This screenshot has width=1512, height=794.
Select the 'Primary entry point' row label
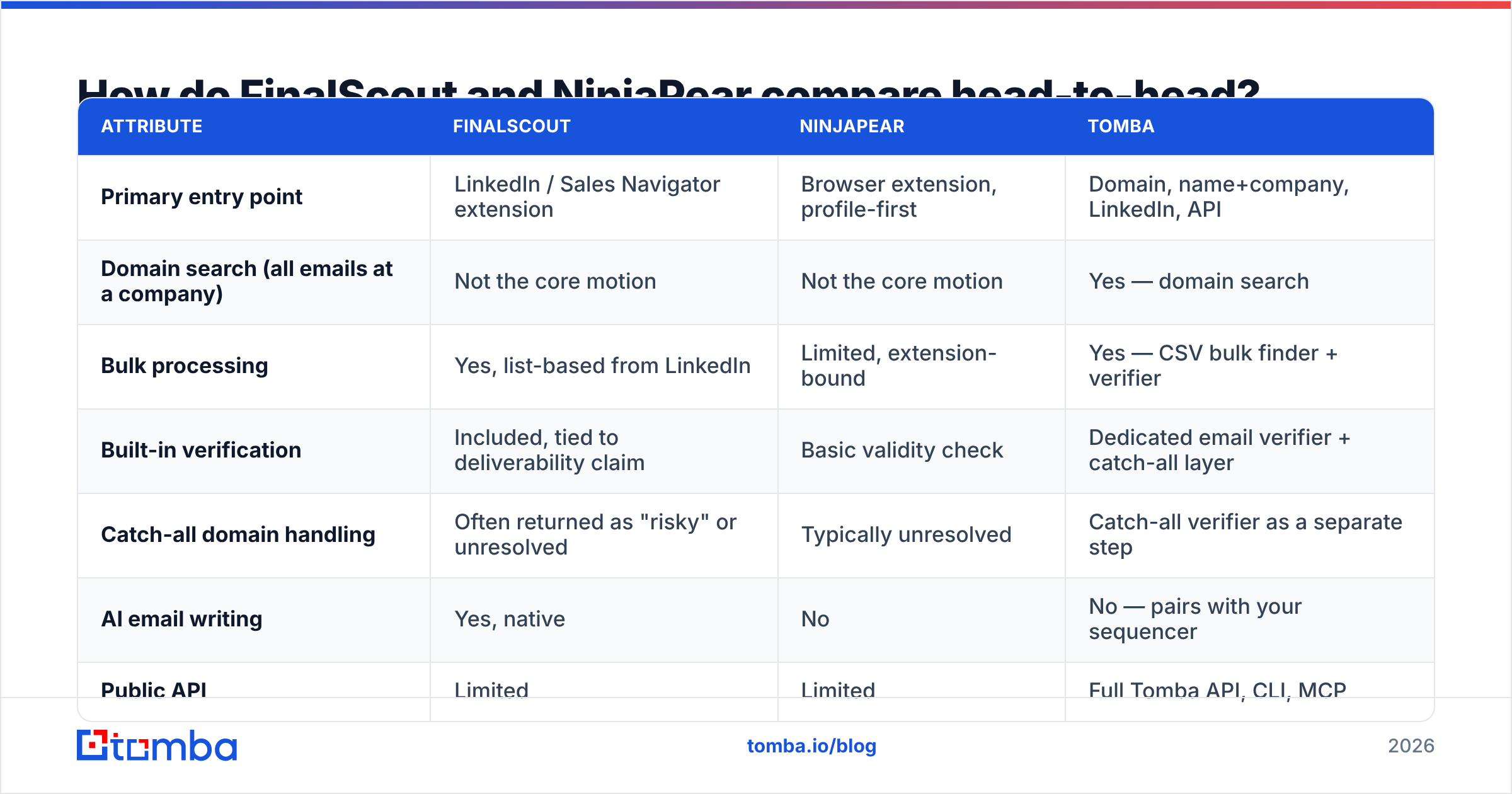pyautogui.click(x=202, y=197)
